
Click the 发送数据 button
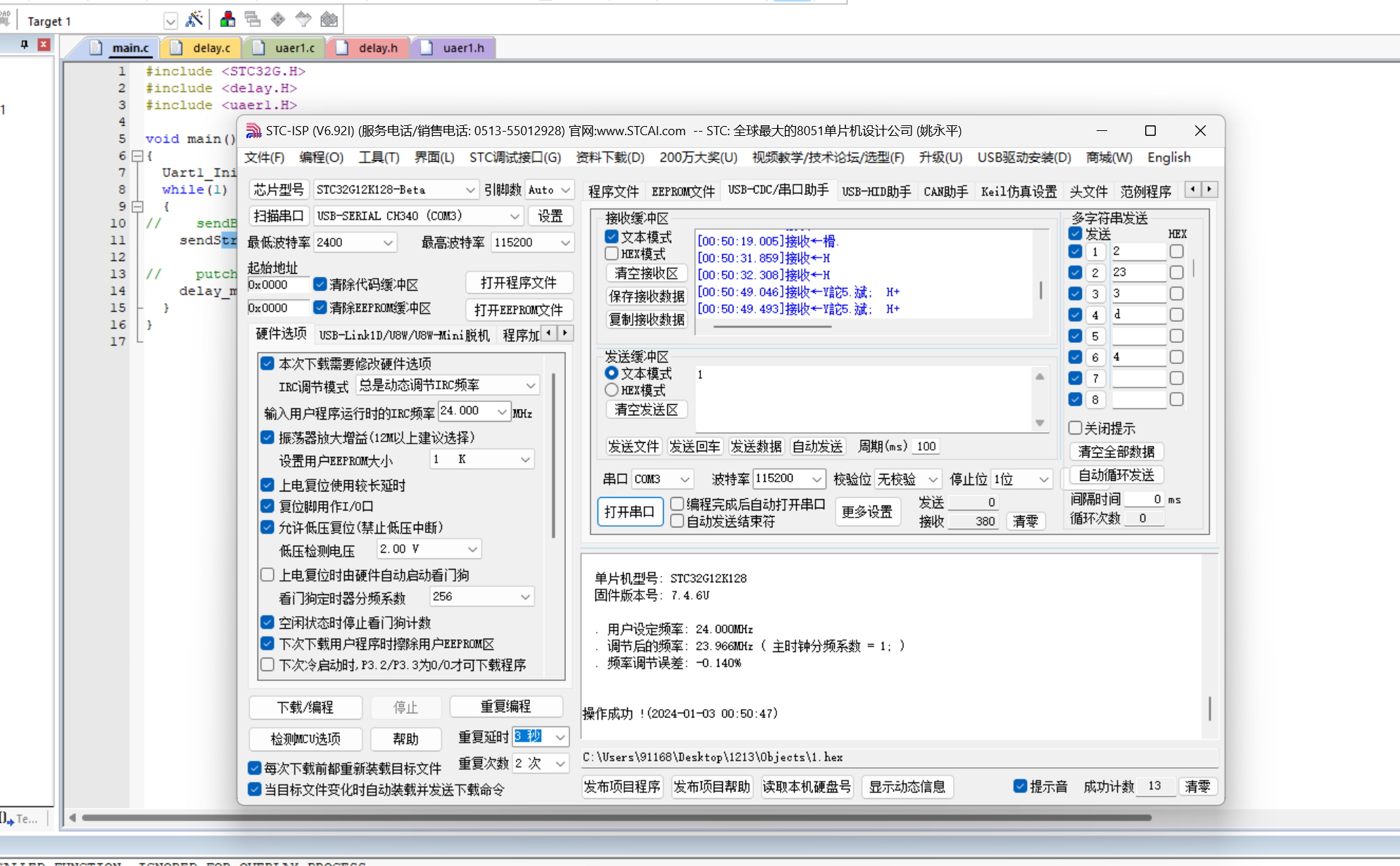click(756, 446)
